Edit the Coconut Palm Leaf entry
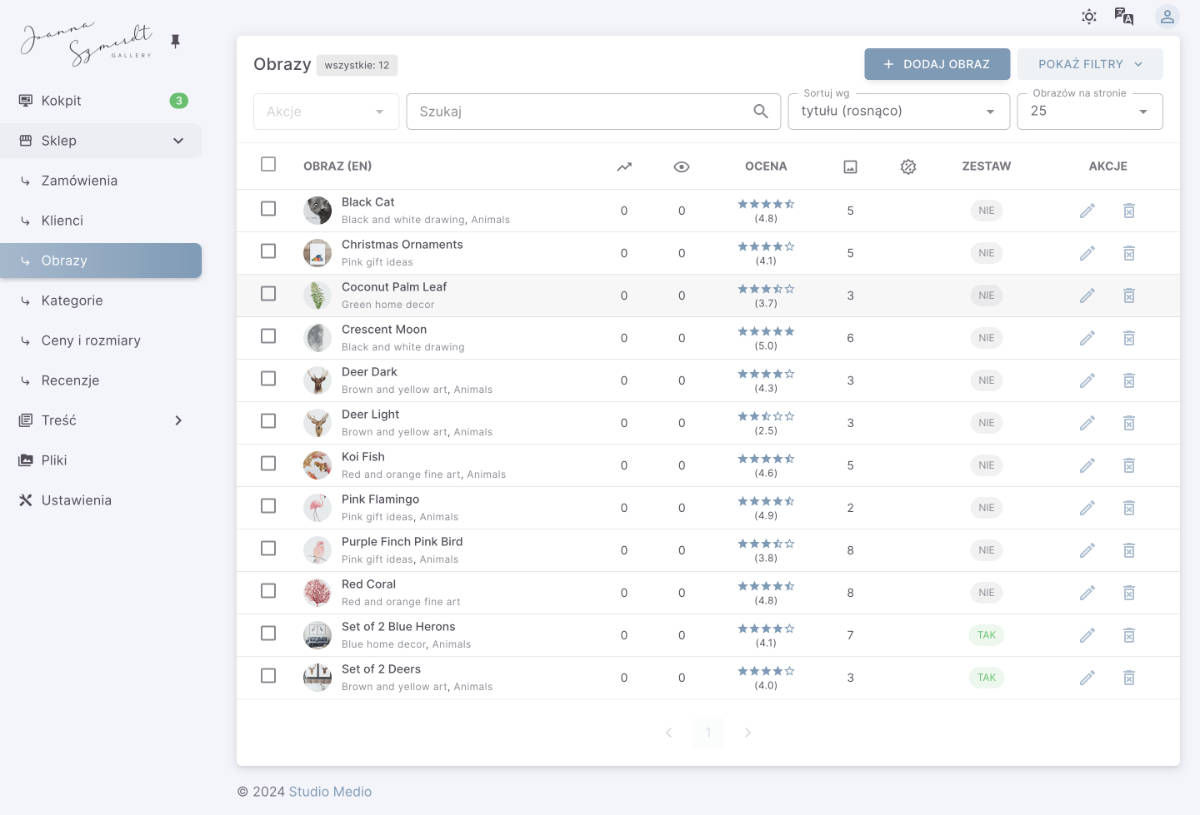1200x815 pixels. pos(1087,296)
